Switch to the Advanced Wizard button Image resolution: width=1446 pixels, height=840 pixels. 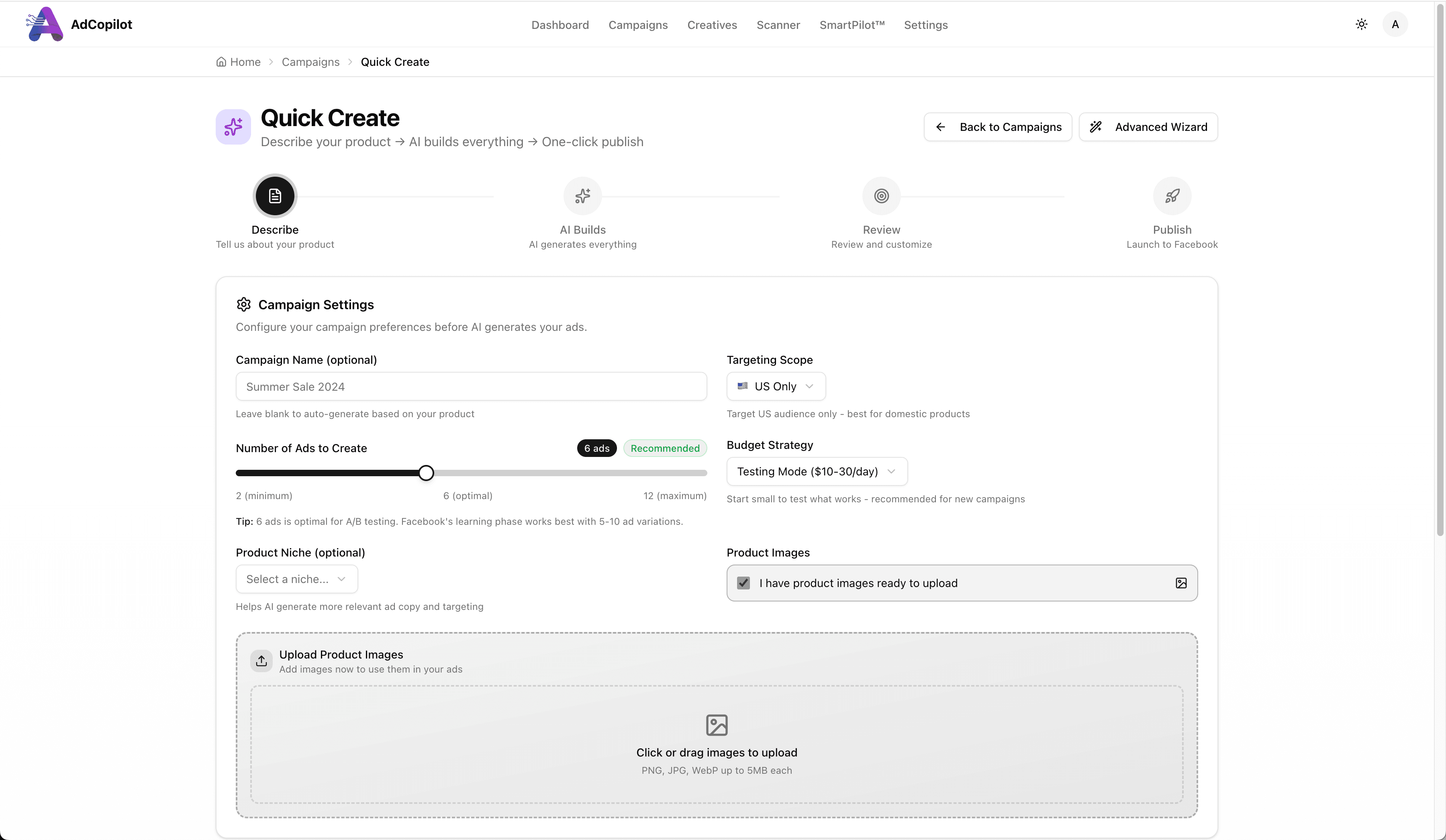(1148, 127)
